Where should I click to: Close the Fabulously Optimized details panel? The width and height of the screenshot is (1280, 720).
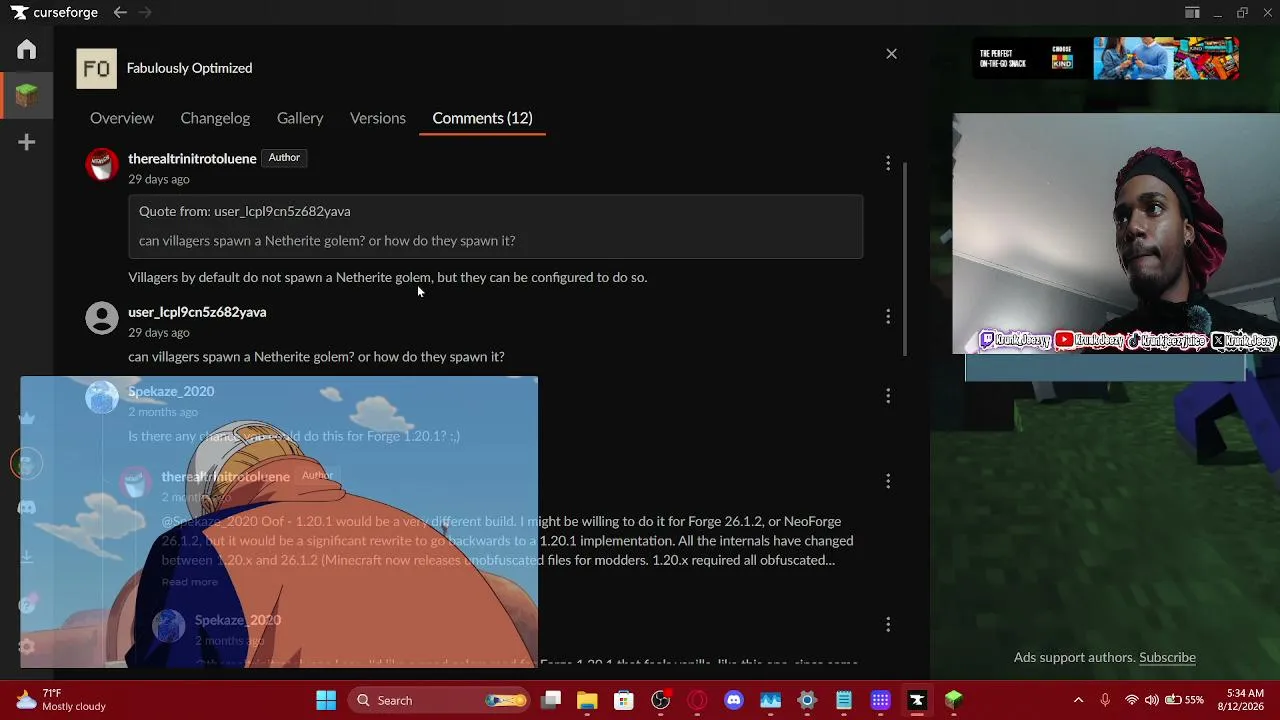coord(891,54)
